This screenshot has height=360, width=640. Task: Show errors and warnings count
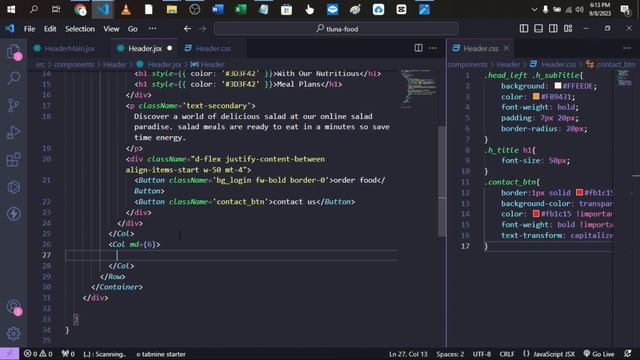[x=38, y=354]
